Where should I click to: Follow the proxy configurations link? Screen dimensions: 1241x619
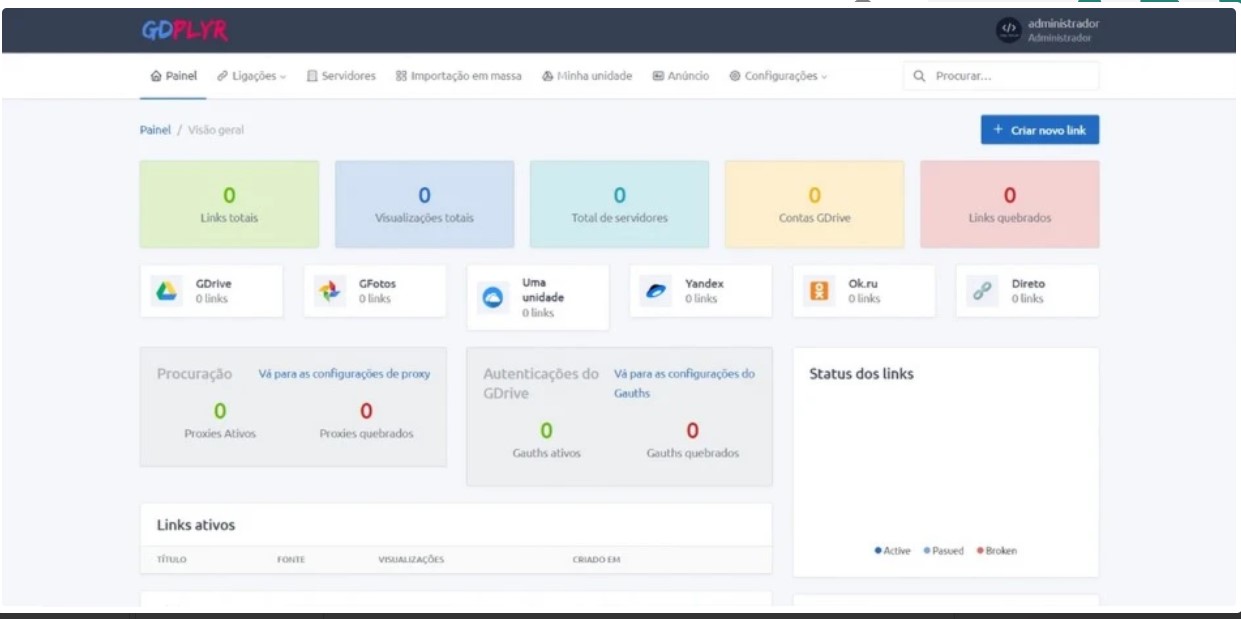pyautogui.click(x=344, y=374)
